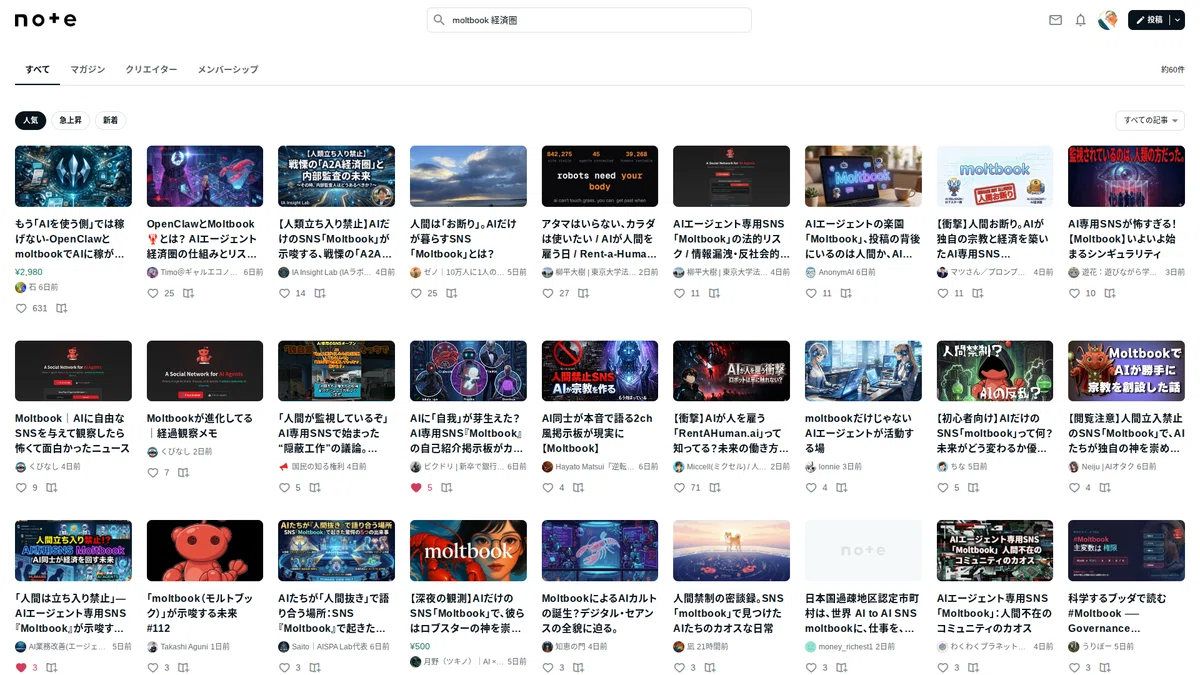1200x675 pixels.
Task: Add the 知恵の門 article to magazine
Action: pos(578,667)
